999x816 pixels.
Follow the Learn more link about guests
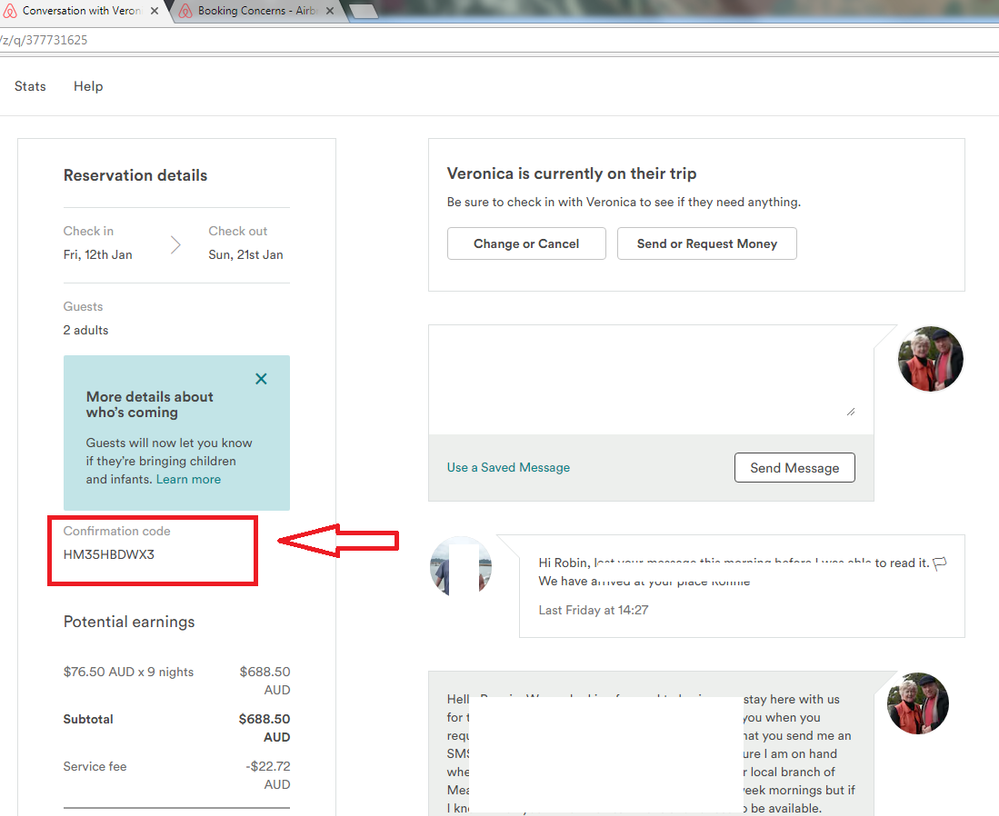point(188,479)
